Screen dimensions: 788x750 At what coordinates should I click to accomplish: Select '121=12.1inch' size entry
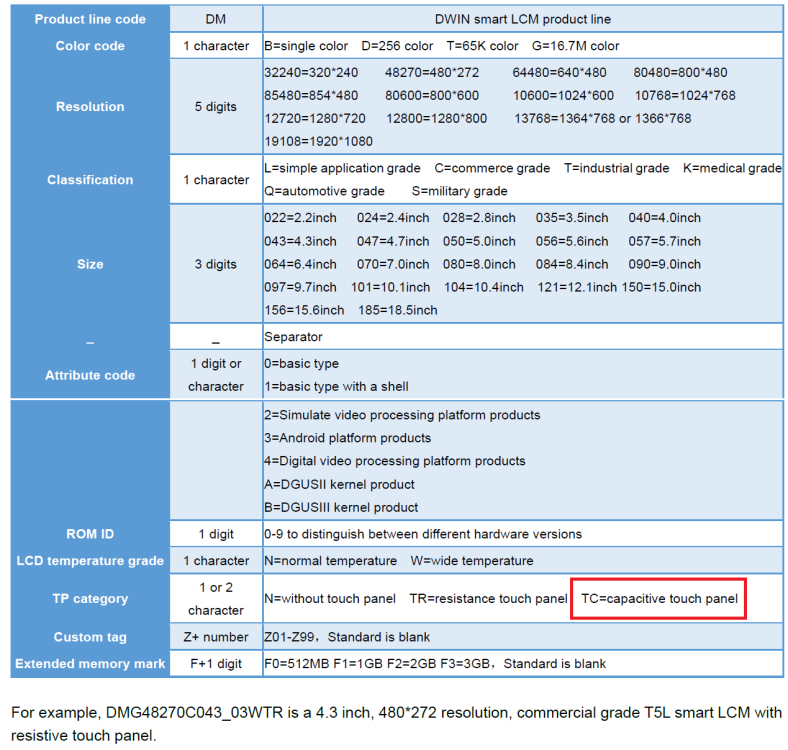(577, 288)
